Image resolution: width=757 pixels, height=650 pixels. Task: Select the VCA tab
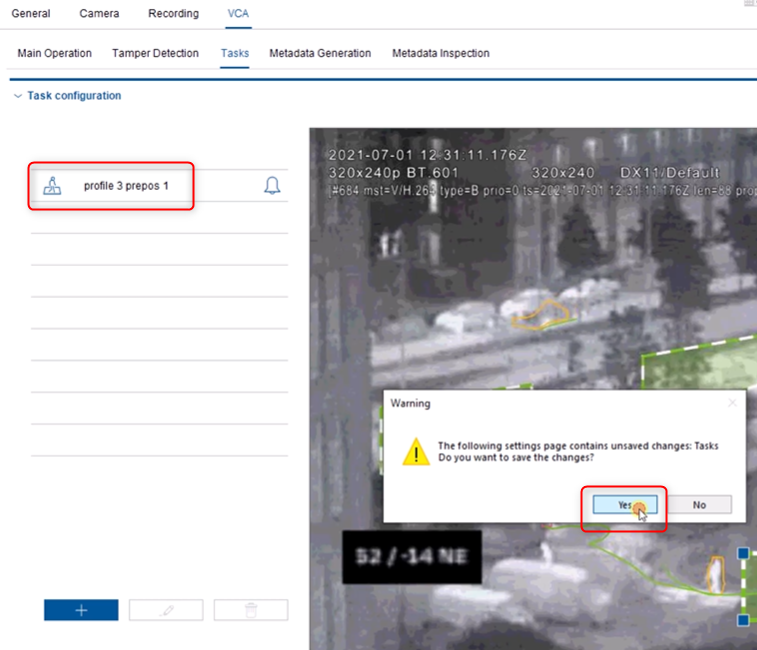pos(238,14)
